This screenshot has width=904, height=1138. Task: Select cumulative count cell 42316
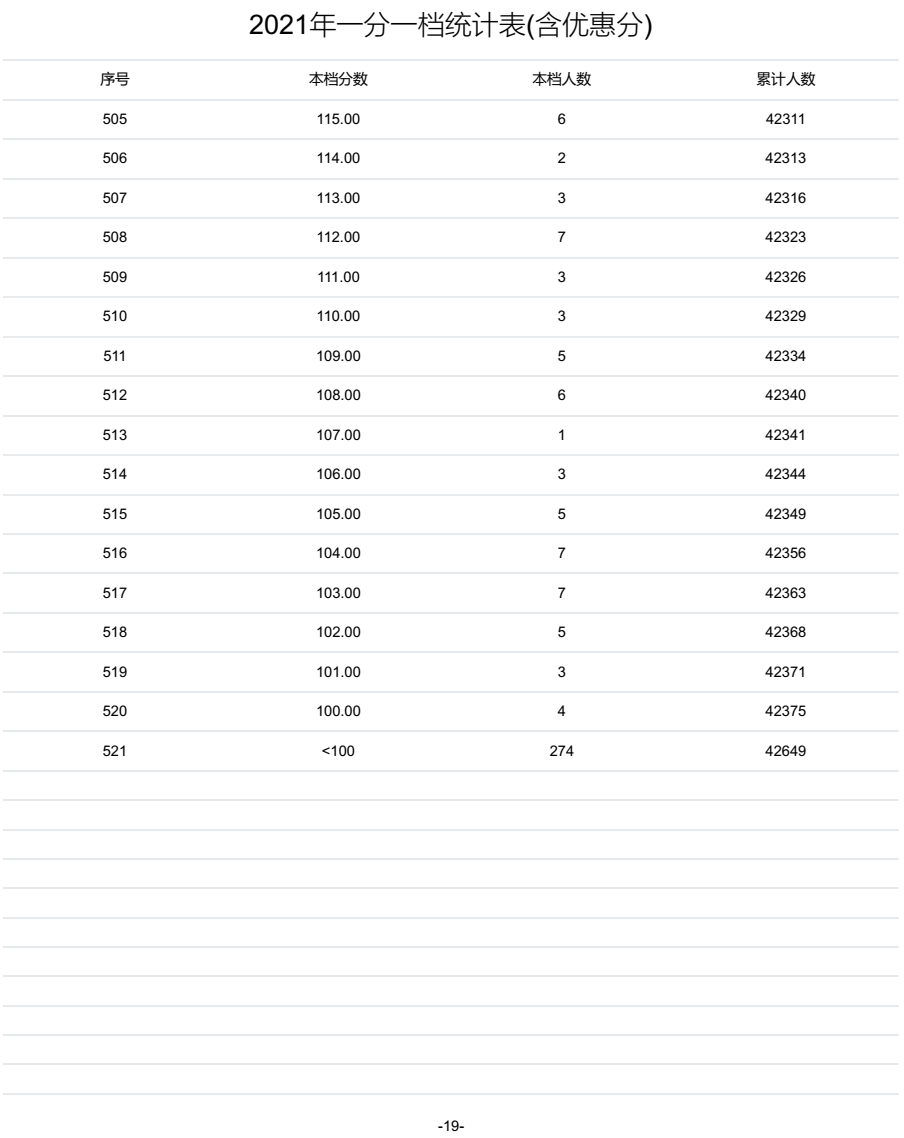[785, 198]
